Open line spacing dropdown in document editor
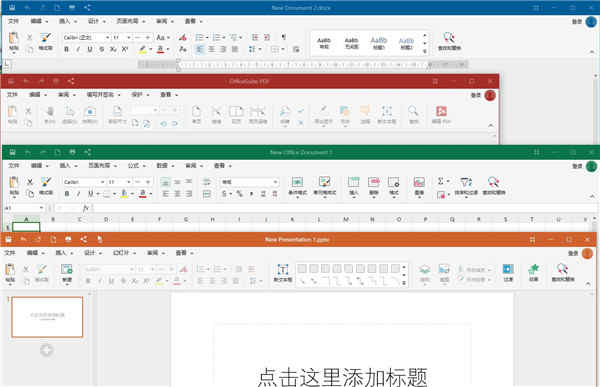This screenshot has height=387, width=600. 254,49
